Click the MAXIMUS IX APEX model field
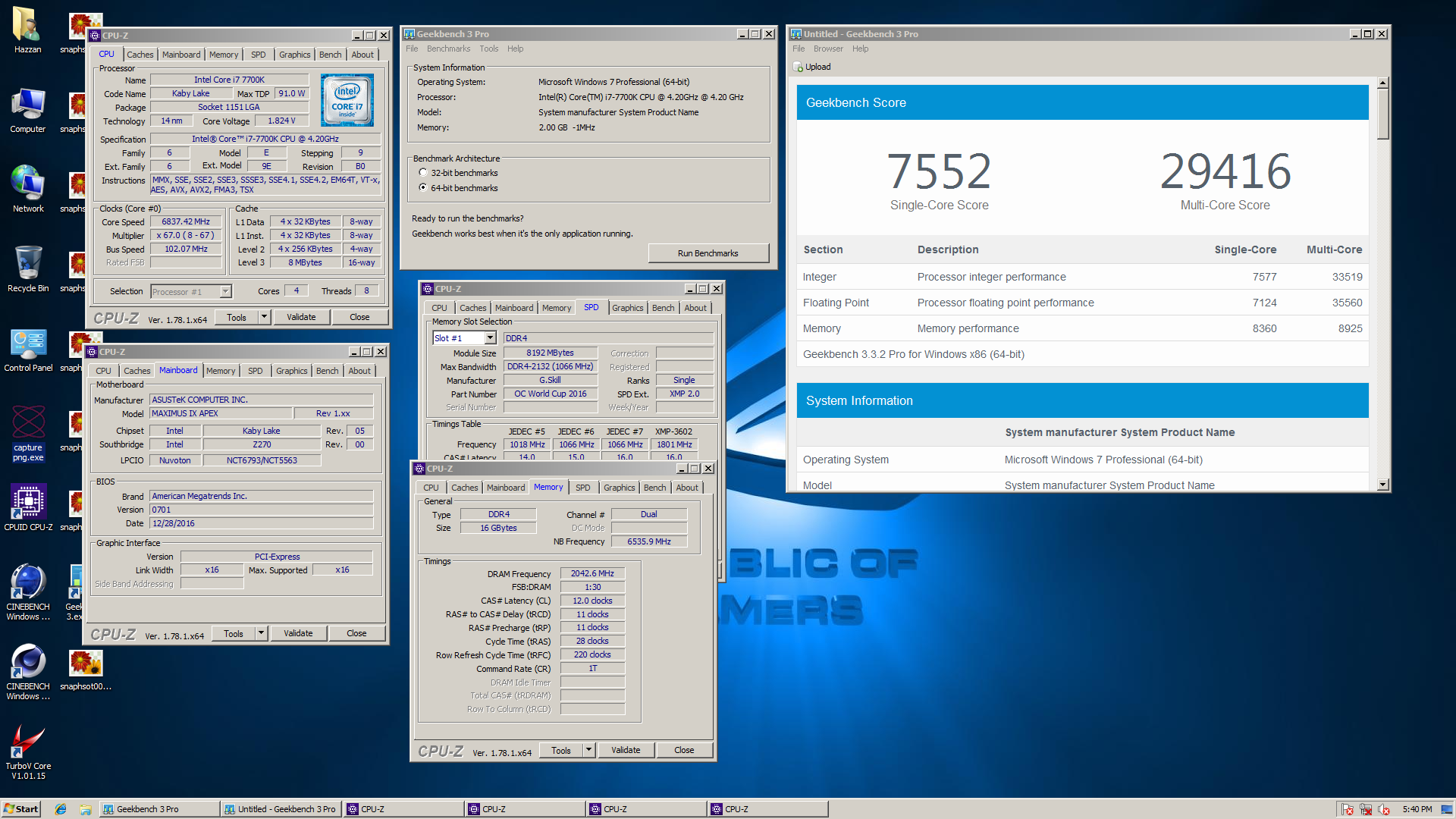Screen dimensions: 1456x819 point(221,413)
